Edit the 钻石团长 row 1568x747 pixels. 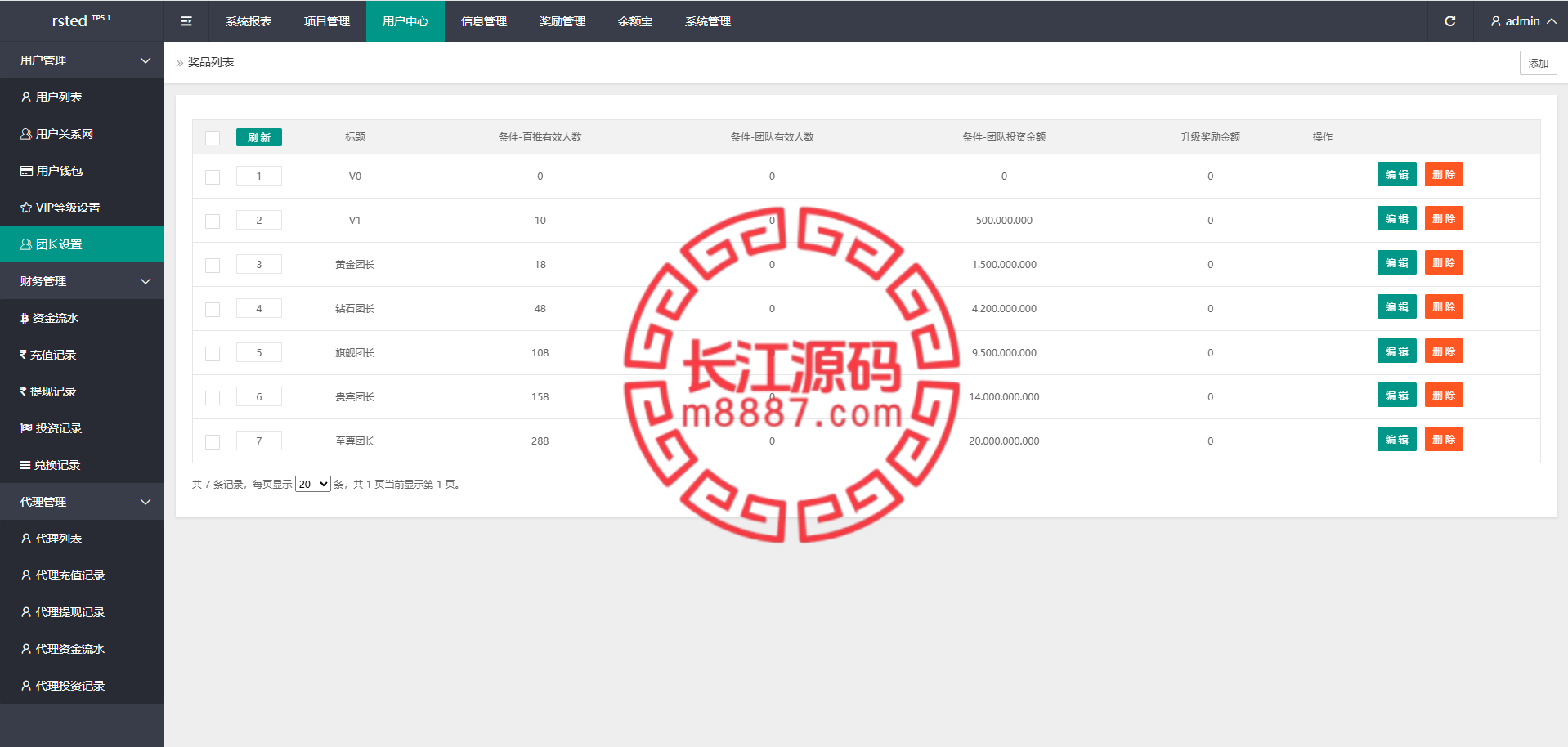pyautogui.click(x=1397, y=307)
